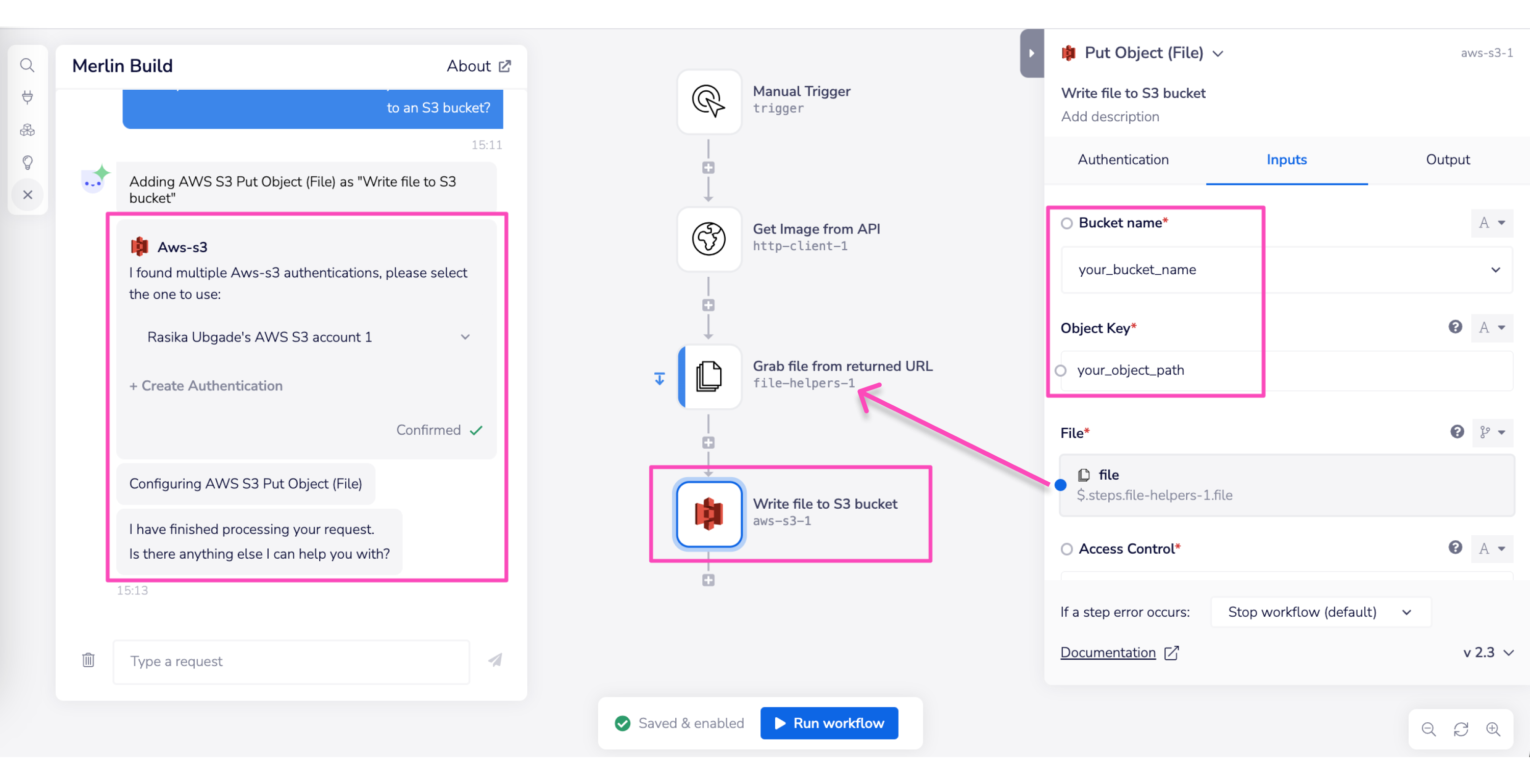Switch to the Authentication tab
This screenshot has width=1530, height=784.
tap(1123, 160)
